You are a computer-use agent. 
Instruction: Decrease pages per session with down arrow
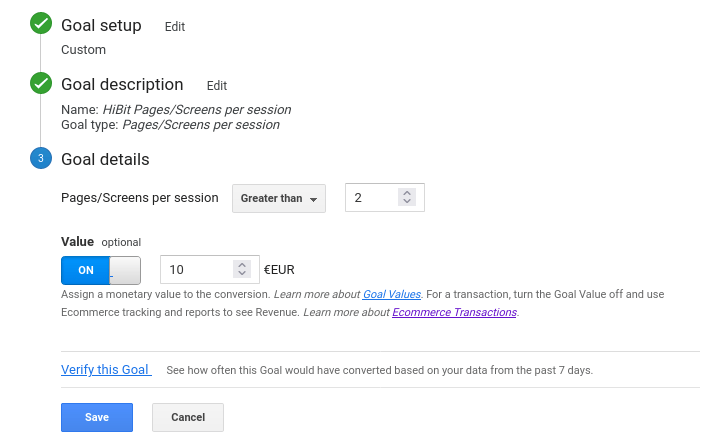[x=407, y=201]
